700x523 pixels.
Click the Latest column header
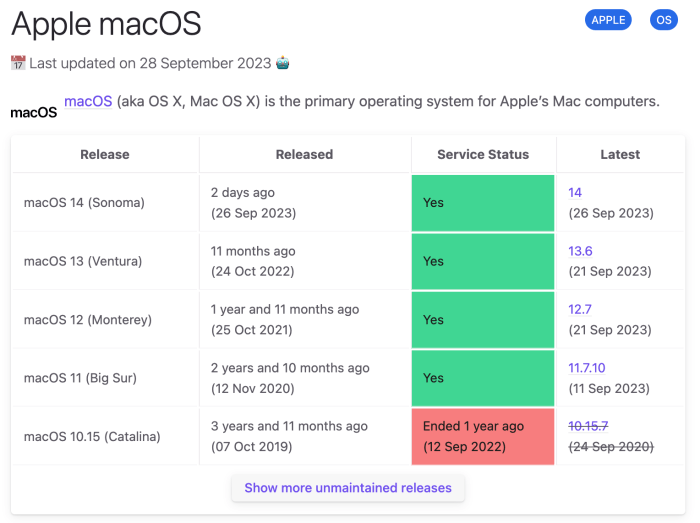coord(620,154)
